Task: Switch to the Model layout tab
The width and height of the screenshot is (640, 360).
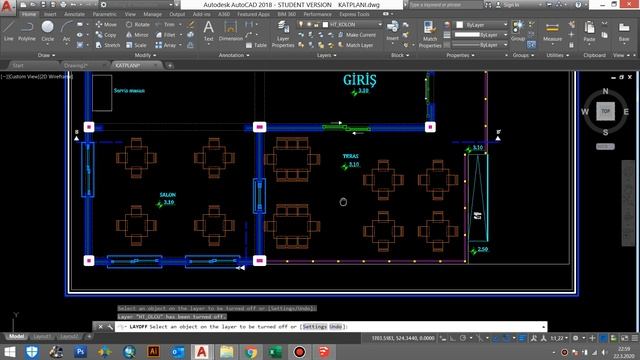Action: [x=16, y=336]
